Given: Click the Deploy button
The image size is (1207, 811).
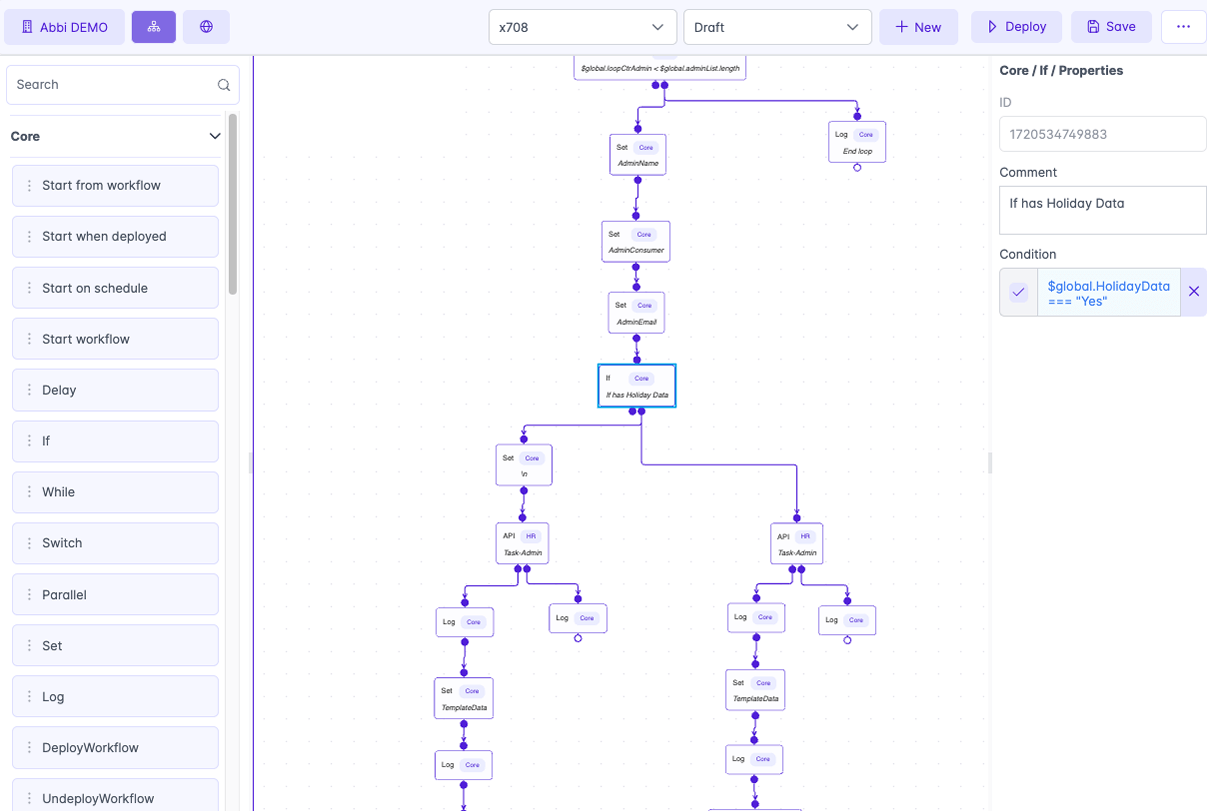Looking at the screenshot, I should click(x=1016, y=27).
